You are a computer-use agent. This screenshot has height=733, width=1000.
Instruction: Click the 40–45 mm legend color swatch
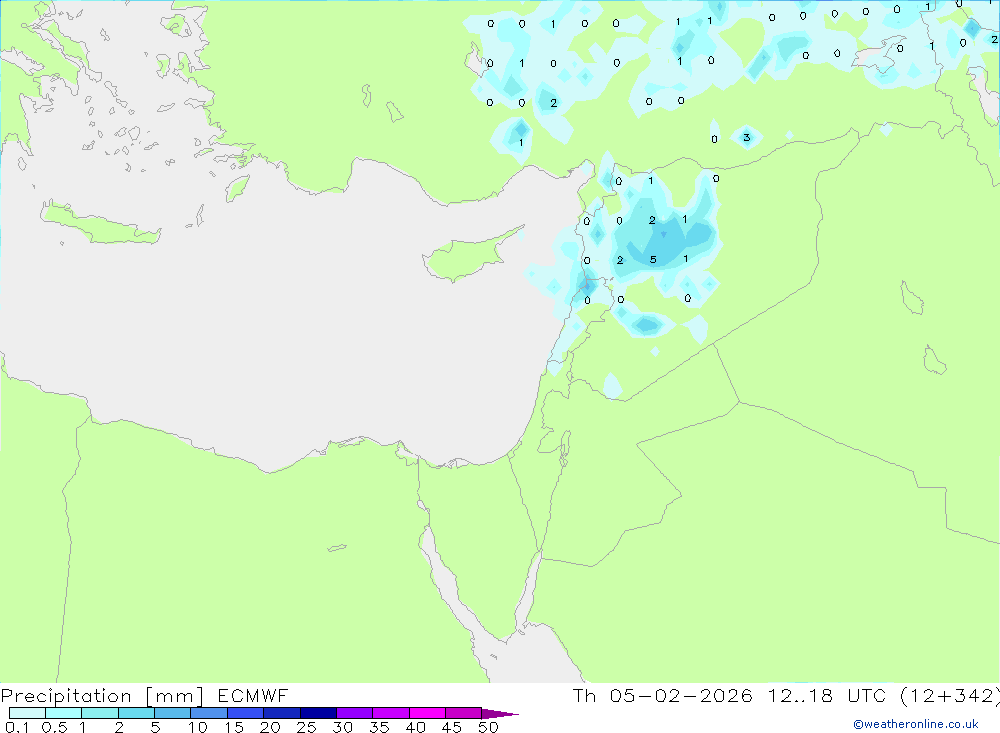pyautogui.click(x=427, y=713)
